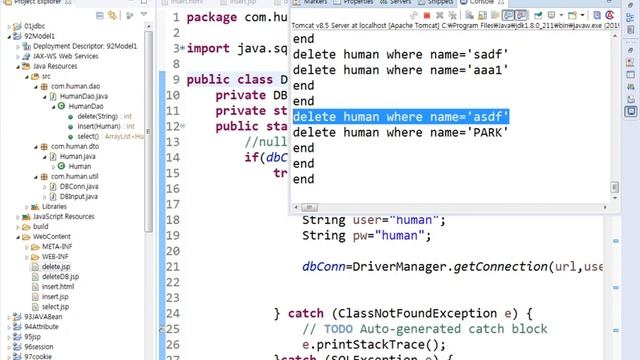Open the Open Console dropdown arrow
This screenshot has width=640, height=360.
(582, 16)
